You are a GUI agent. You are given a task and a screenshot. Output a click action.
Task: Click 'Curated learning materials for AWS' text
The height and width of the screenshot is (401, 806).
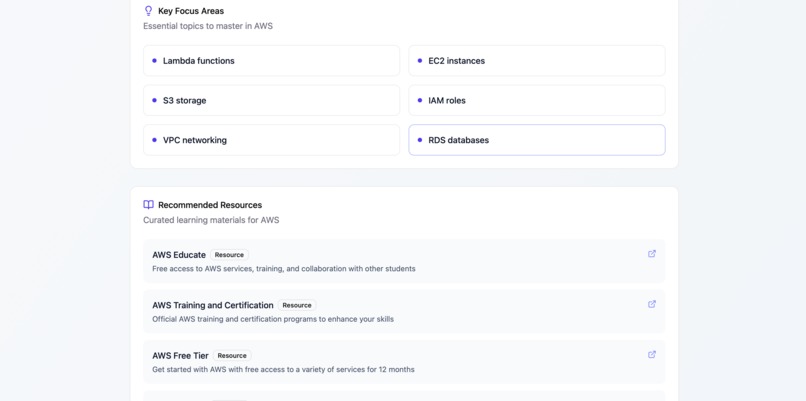(211, 220)
